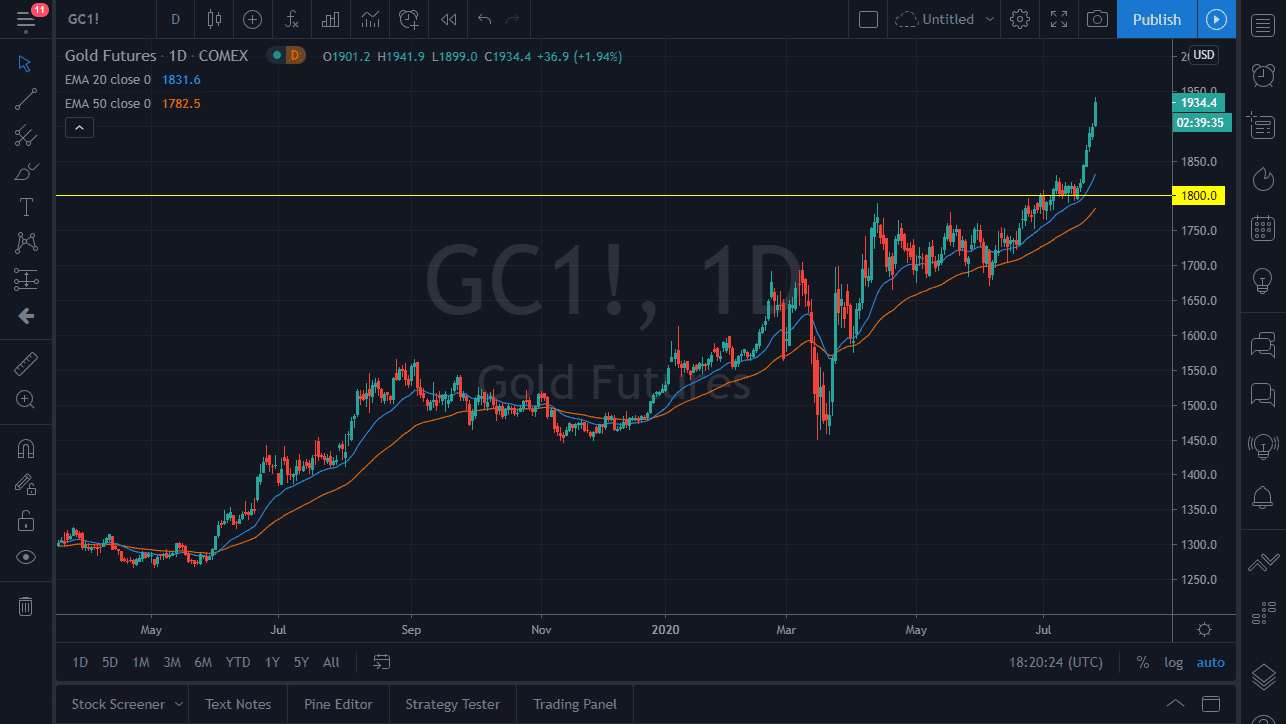Viewport: 1286px width, 724px height.
Task: Toggle magnet mode for drawings
Action: (x=26, y=449)
